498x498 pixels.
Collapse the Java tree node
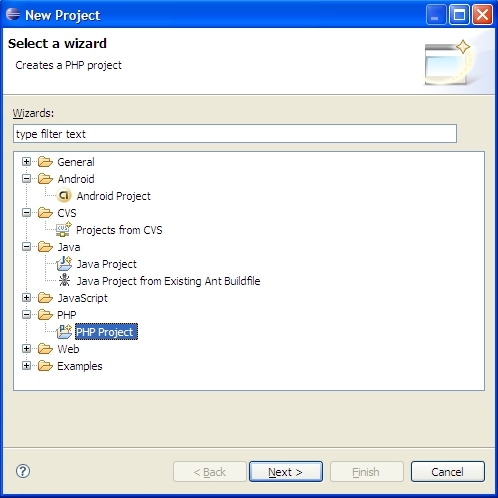tap(26, 247)
